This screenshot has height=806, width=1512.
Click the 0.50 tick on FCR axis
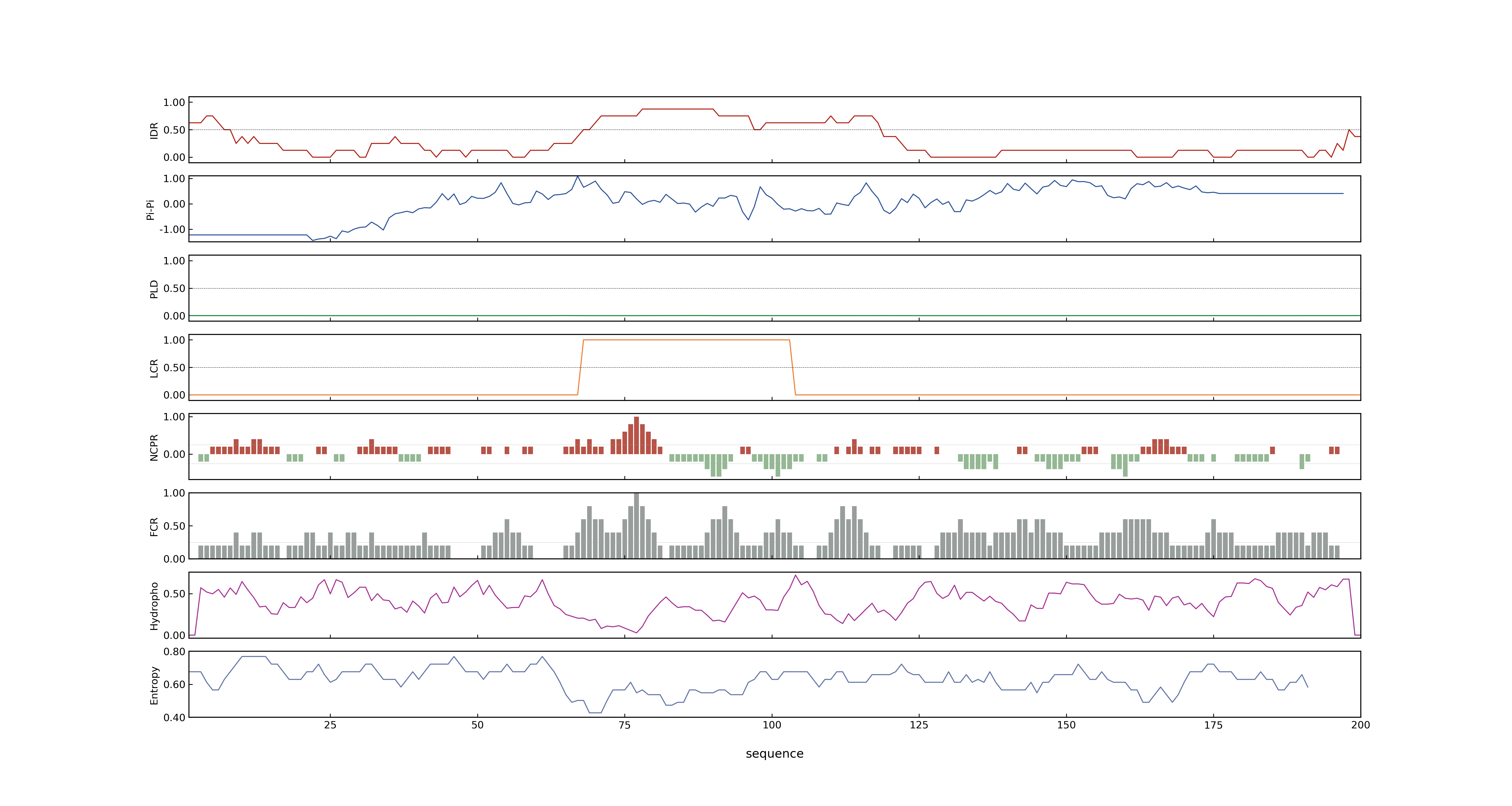[x=174, y=526]
